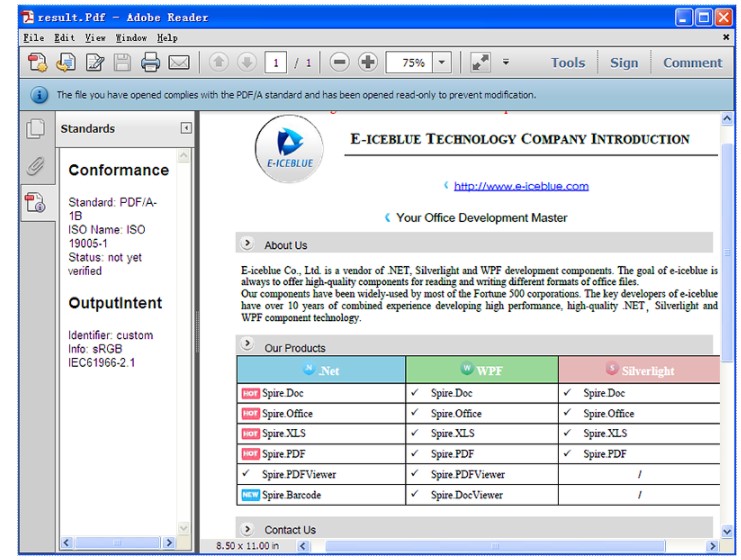The width and height of the screenshot is (741, 560).
Task: Open the Window menu
Action: [131, 38]
